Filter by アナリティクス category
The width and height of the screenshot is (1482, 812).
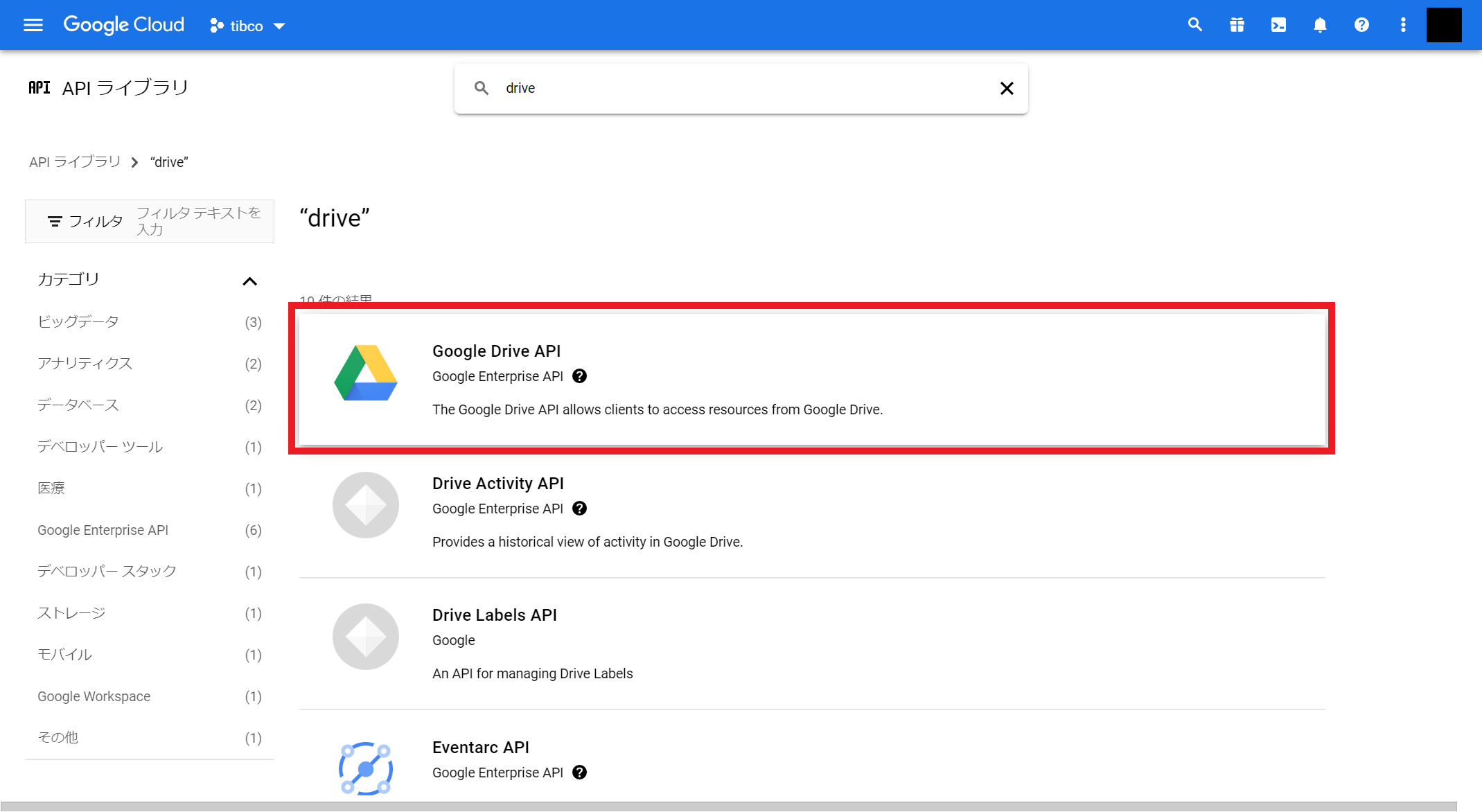click(149, 363)
